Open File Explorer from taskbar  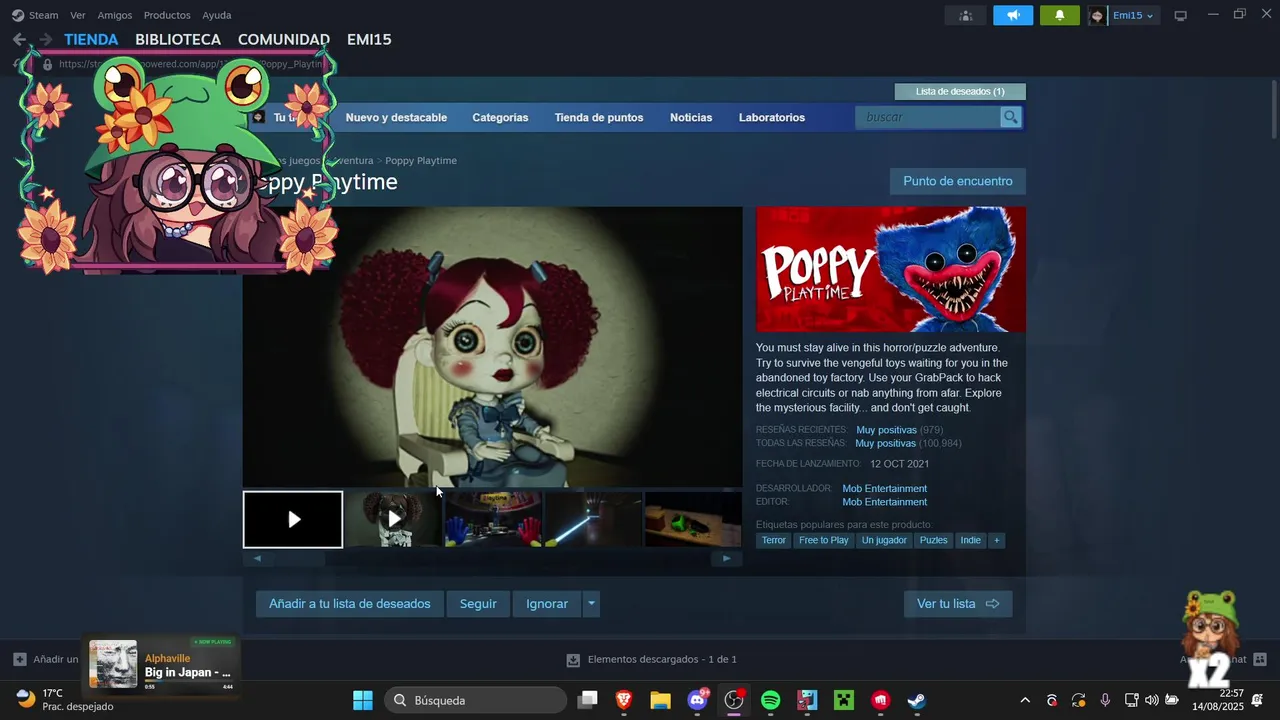[660, 700]
